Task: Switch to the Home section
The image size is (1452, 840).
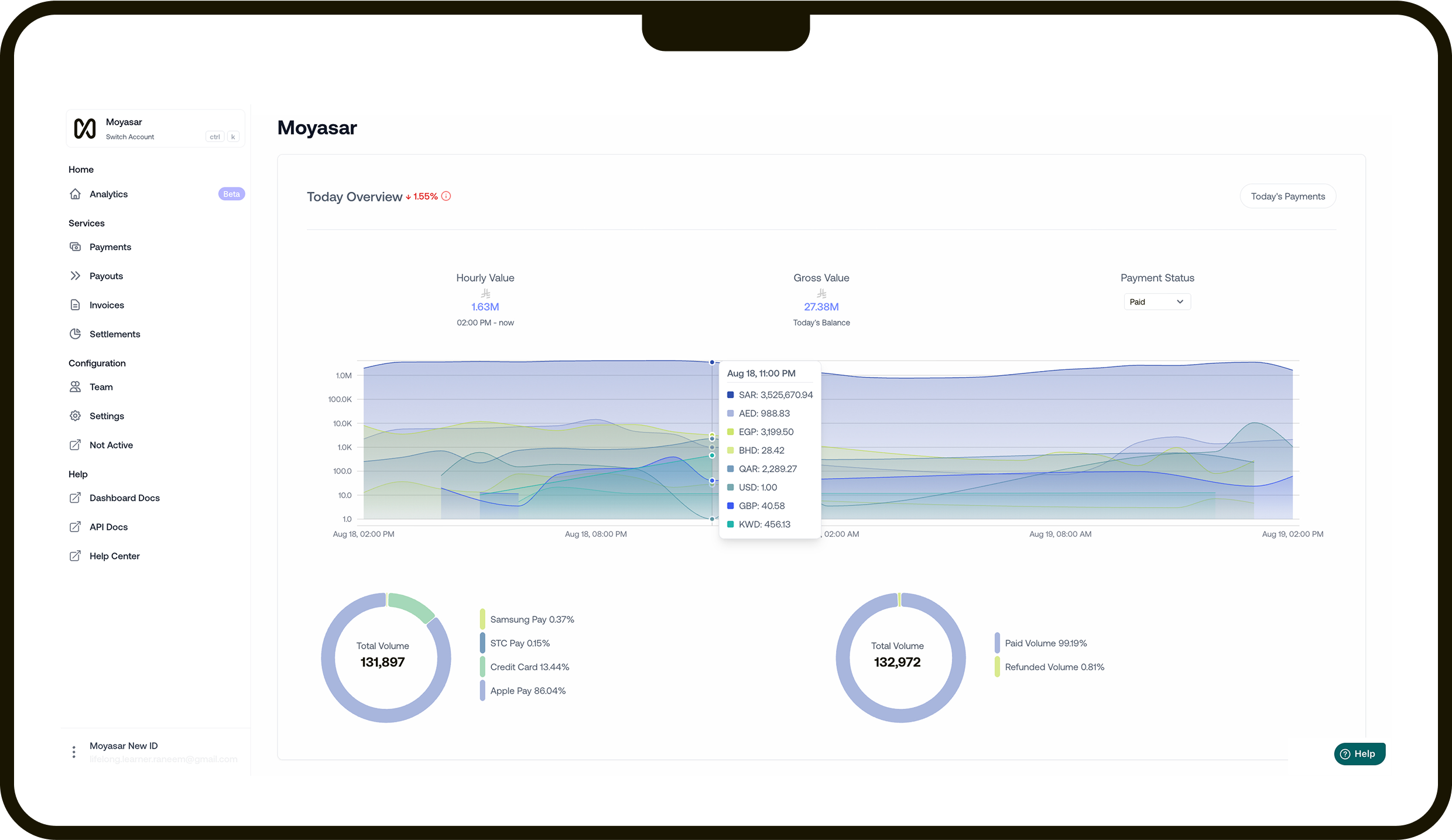Action: 81,169
